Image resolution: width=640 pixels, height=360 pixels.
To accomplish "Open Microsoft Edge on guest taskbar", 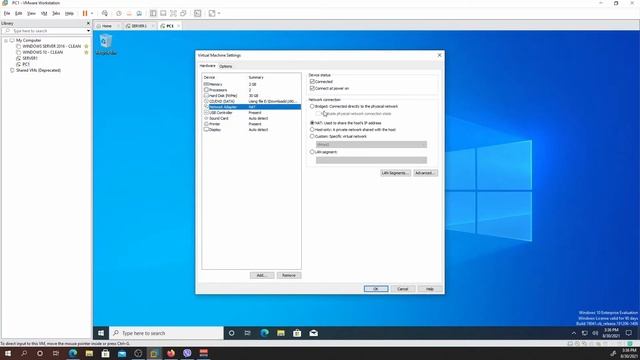I will [264, 333].
